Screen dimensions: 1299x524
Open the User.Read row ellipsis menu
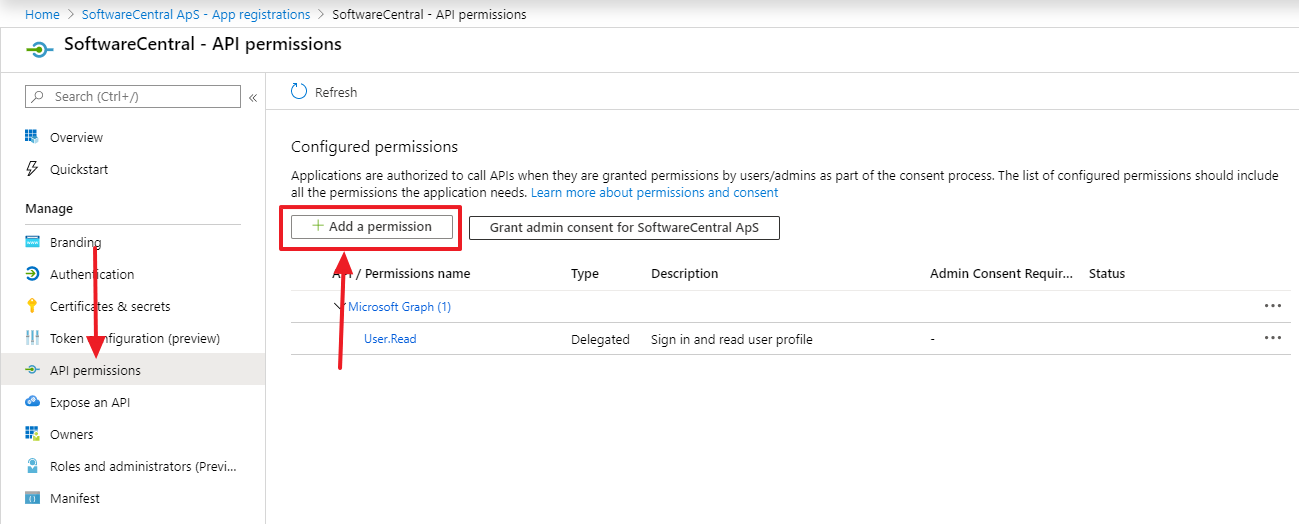(1272, 338)
